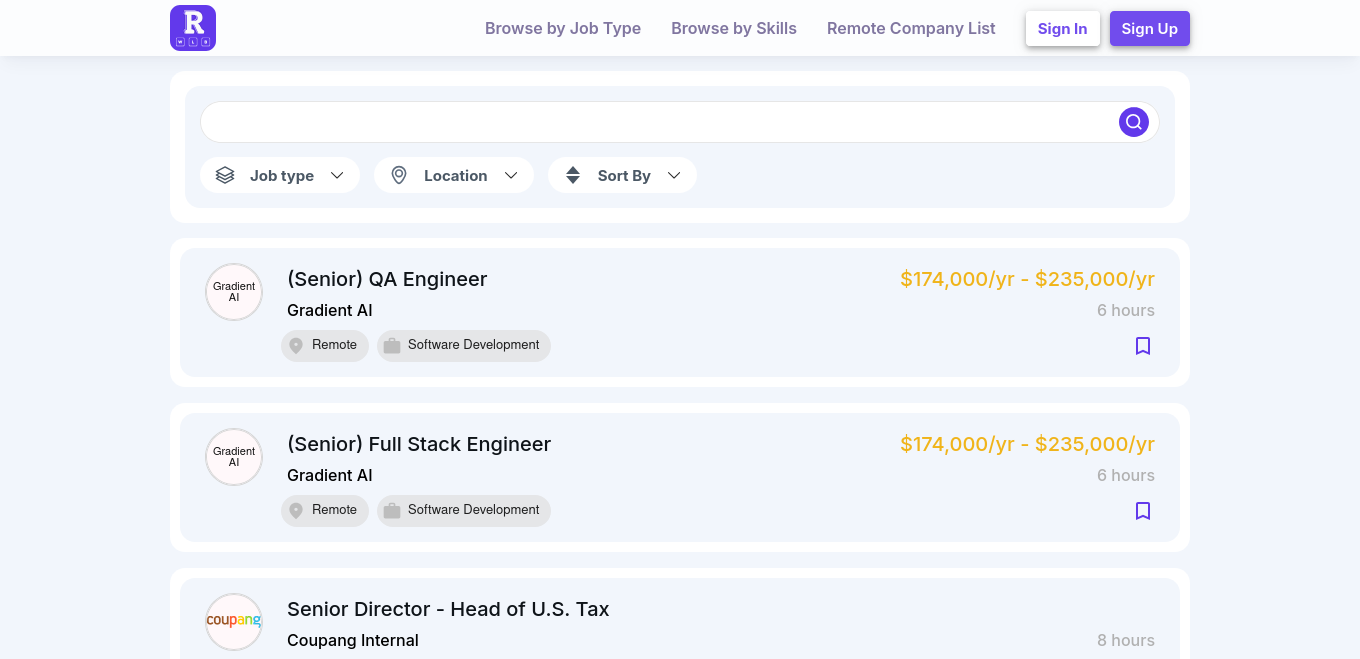Open the (Senior) QA Engineer job title
1360x659 pixels.
click(387, 279)
